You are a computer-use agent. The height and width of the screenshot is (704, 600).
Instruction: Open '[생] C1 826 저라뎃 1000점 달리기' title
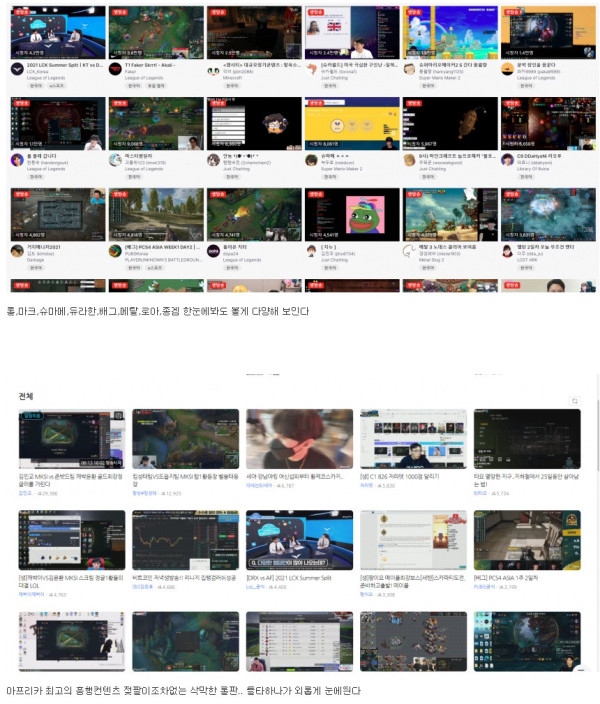click(x=400, y=477)
